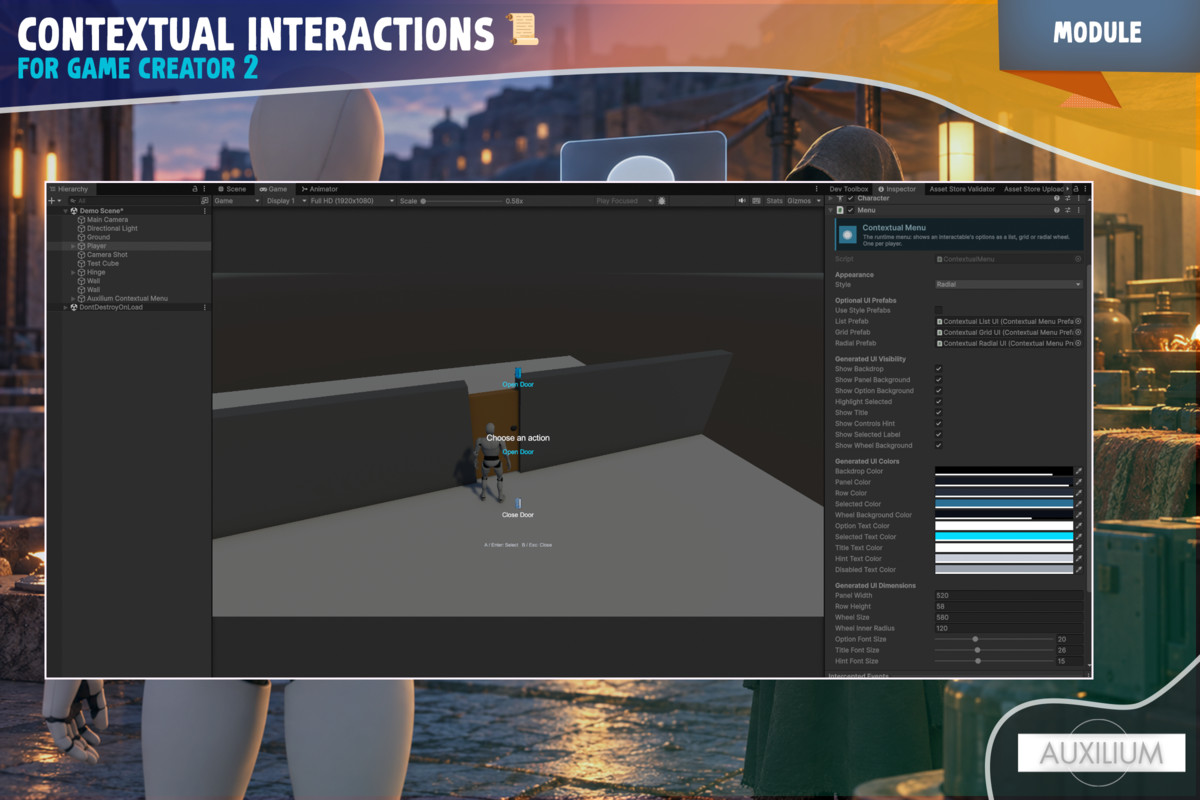Expand the Player object in Hierarchy

[x=73, y=246]
